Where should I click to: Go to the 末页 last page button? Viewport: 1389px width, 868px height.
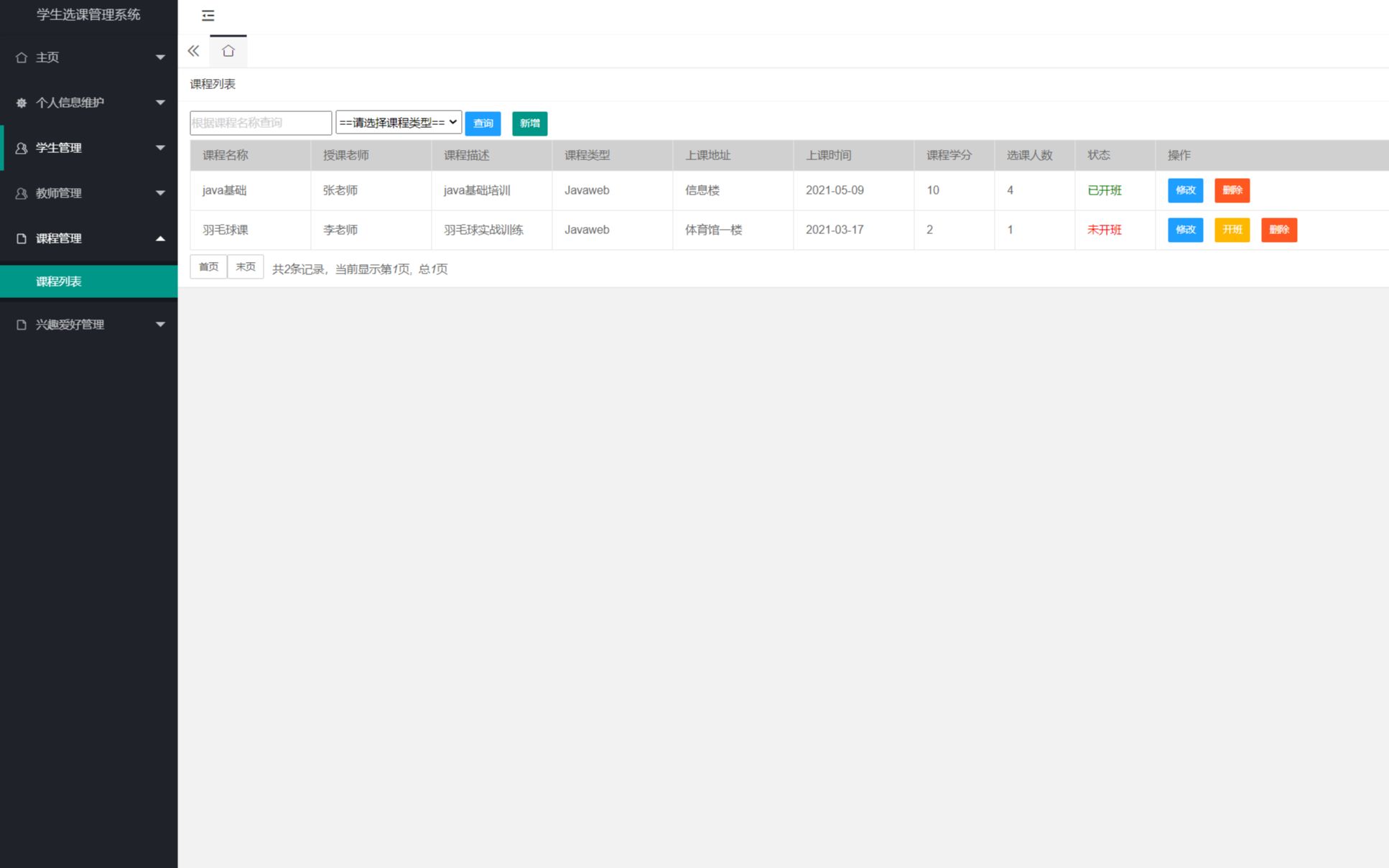(x=246, y=267)
